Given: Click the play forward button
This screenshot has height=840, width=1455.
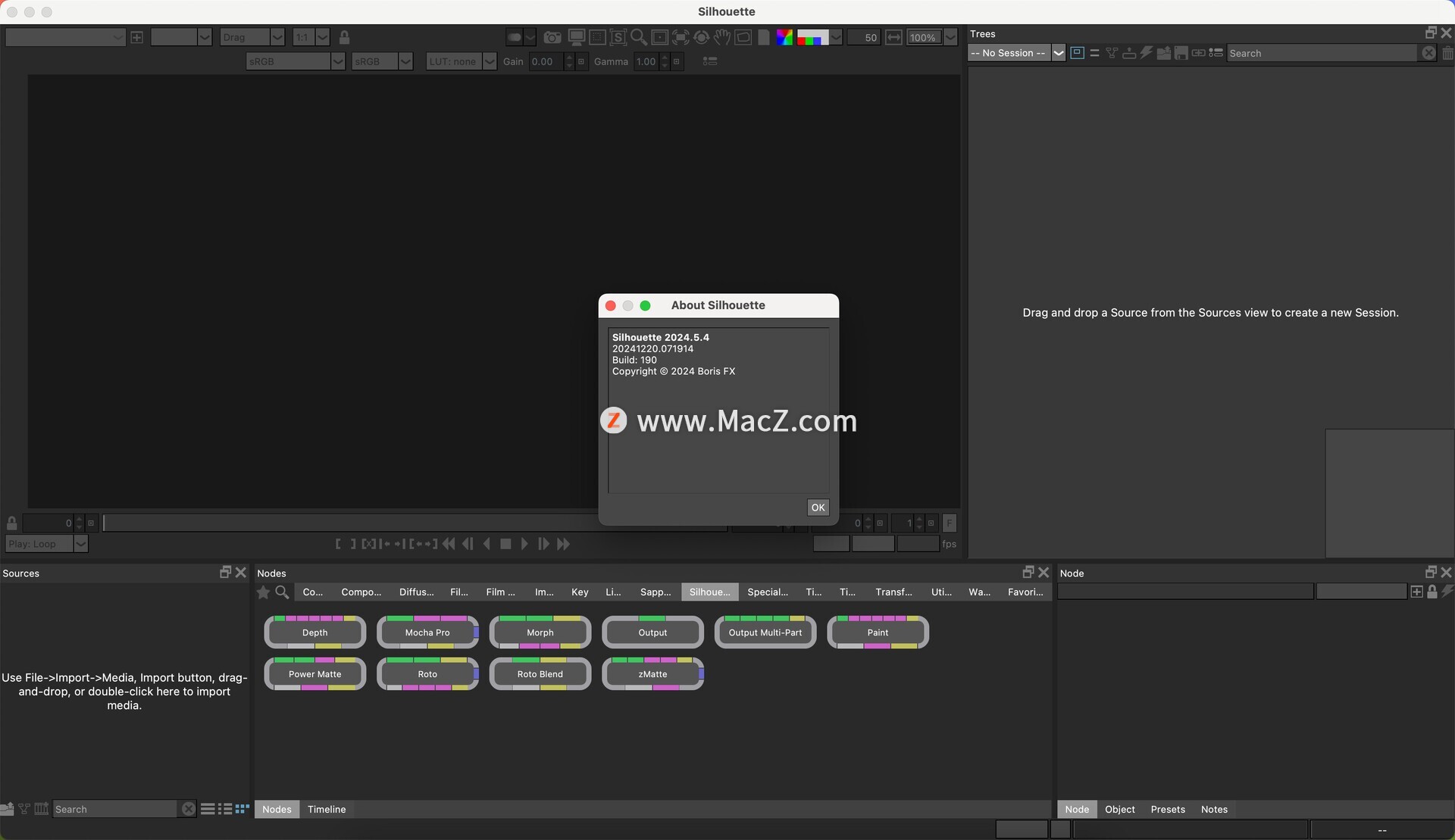Looking at the screenshot, I should pos(524,544).
